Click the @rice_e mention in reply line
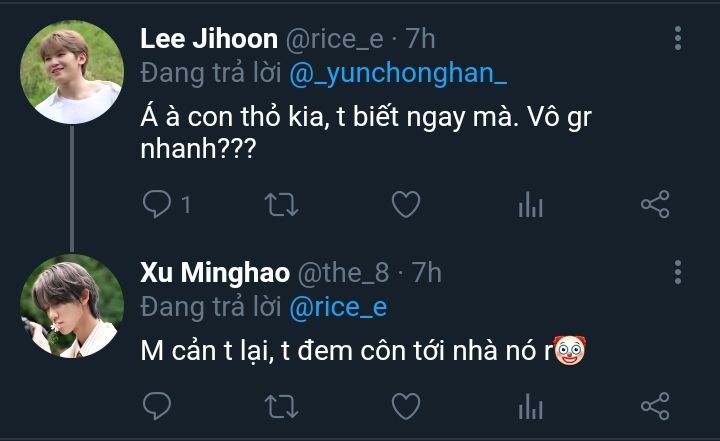720x441 pixels. (x=337, y=307)
